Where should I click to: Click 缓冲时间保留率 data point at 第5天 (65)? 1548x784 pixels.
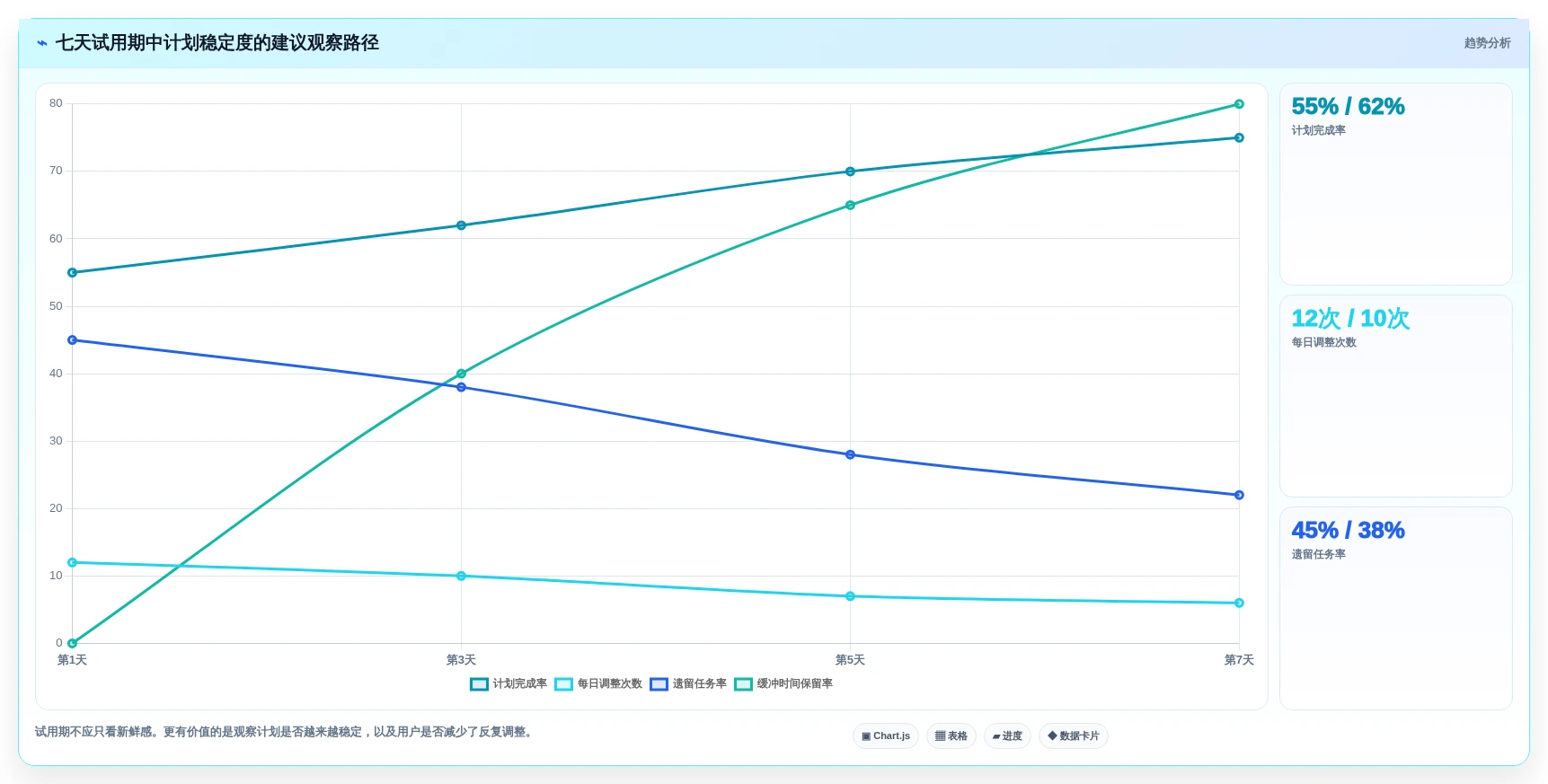(850, 206)
